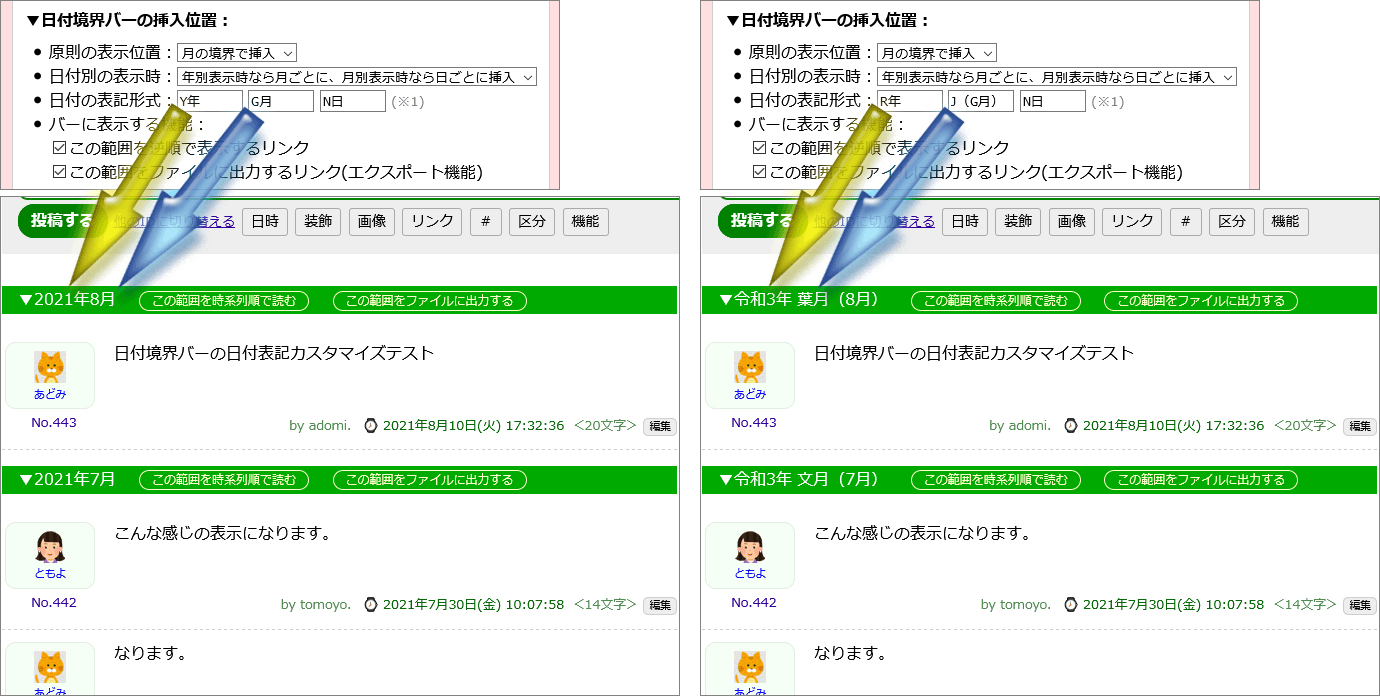
Task: Click the ▼2021年8月 date bar heading
Action: click(x=68, y=300)
